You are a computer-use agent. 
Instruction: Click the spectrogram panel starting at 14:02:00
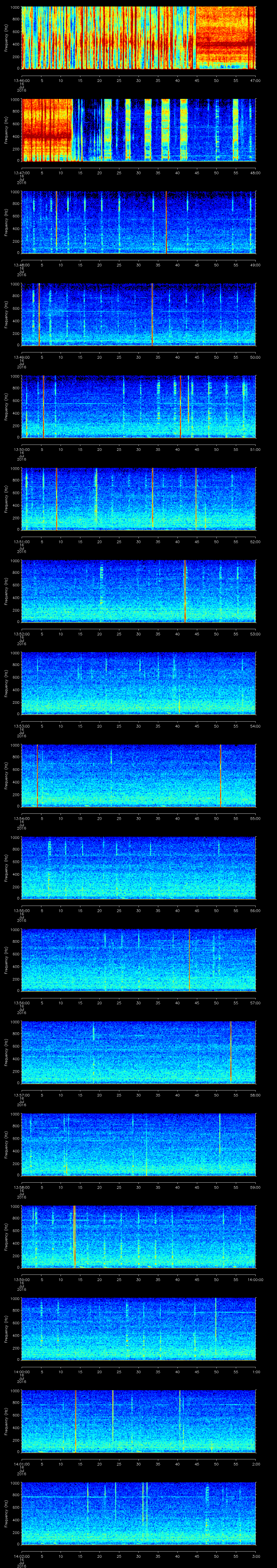[x=139, y=1513]
